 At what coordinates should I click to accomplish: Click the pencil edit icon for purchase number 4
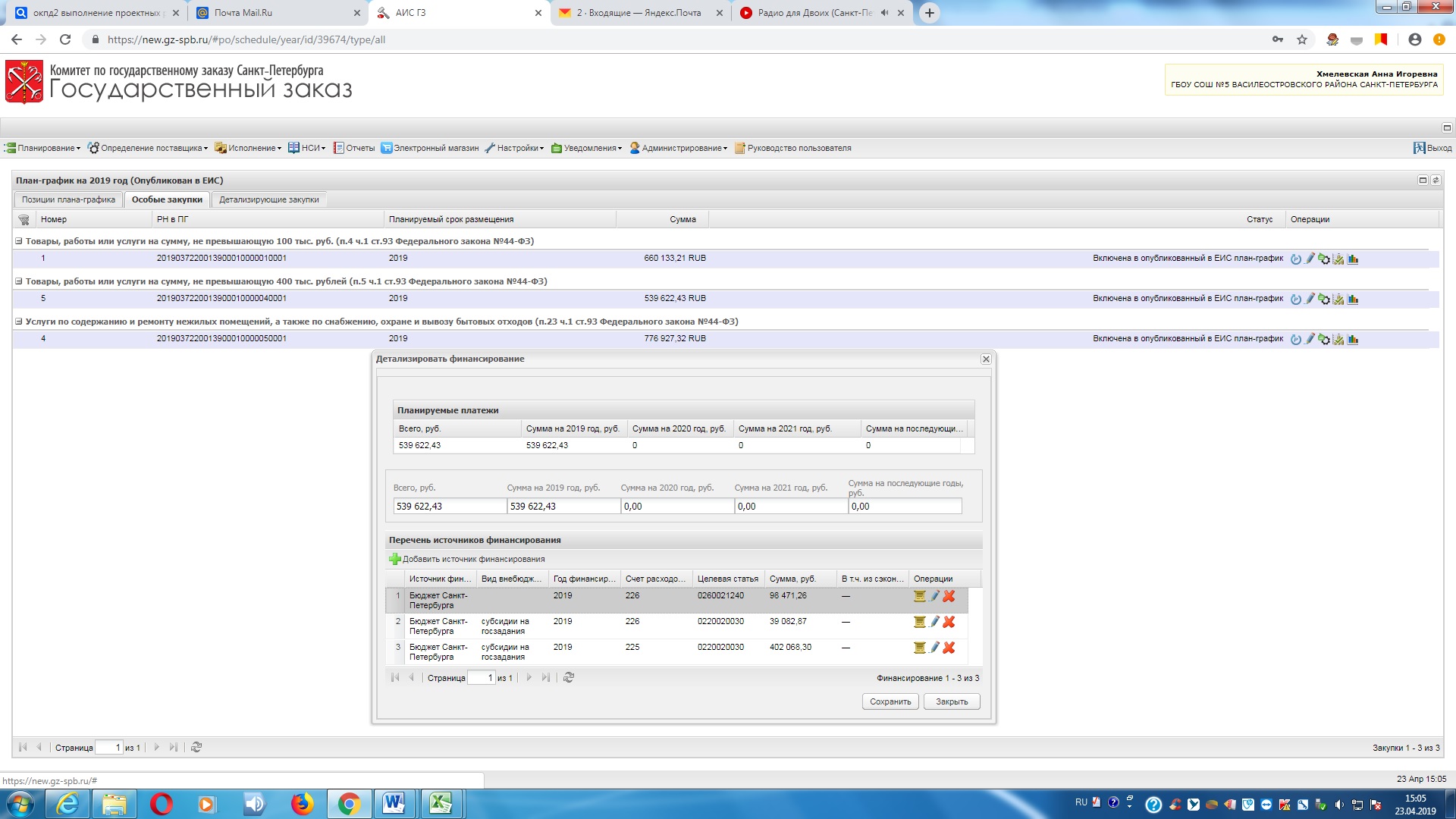point(1310,340)
